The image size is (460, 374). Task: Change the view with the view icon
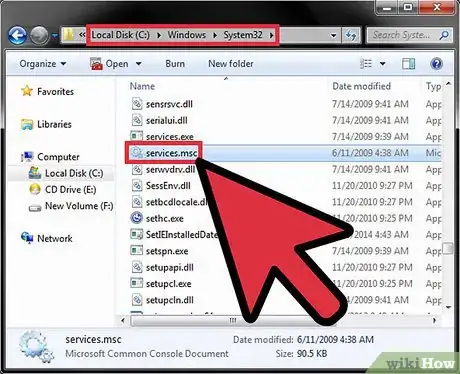click(x=366, y=63)
